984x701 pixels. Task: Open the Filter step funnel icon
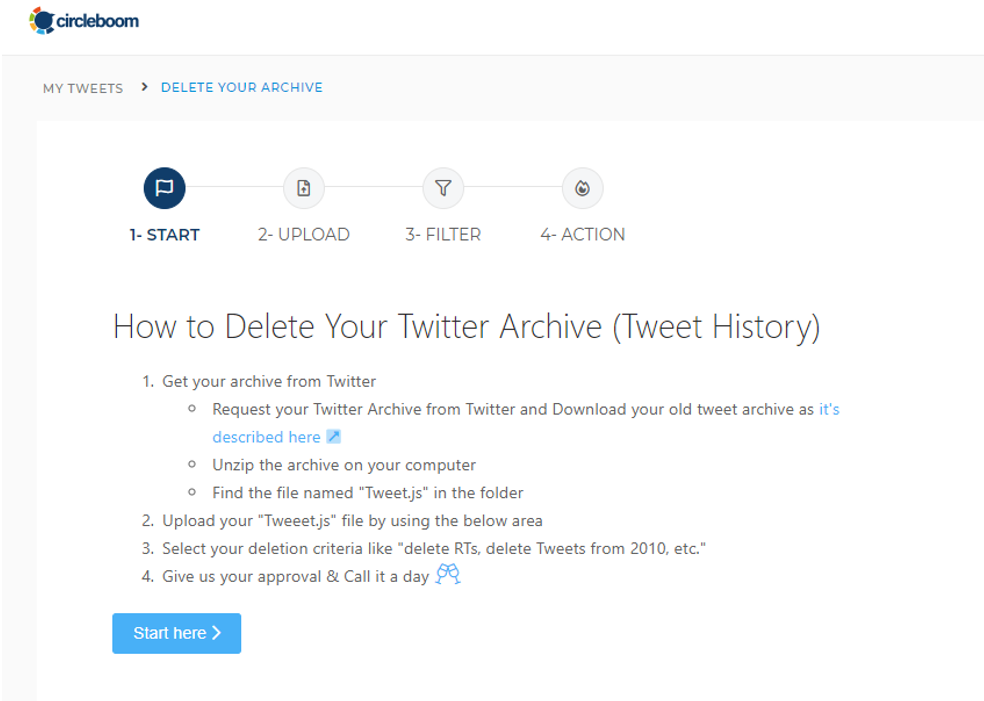coord(443,188)
